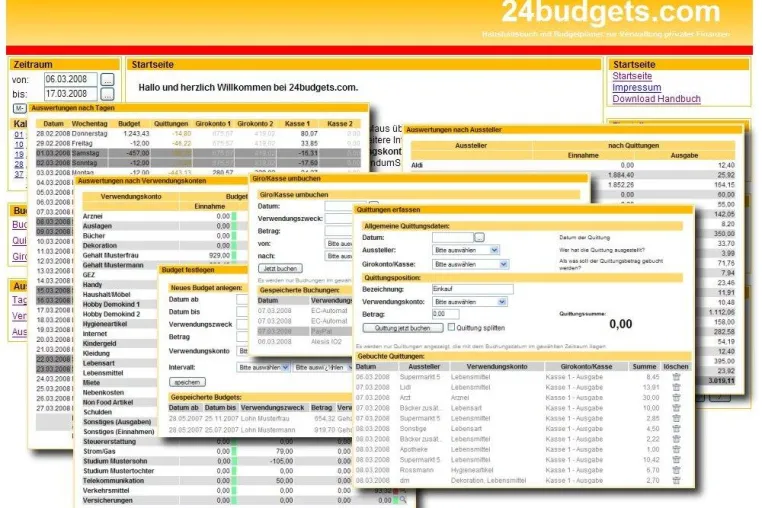Image resolution: width=762 pixels, height=508 pixels.
Task: Click the 'Summe' column header
Action: tap(644, 367)
